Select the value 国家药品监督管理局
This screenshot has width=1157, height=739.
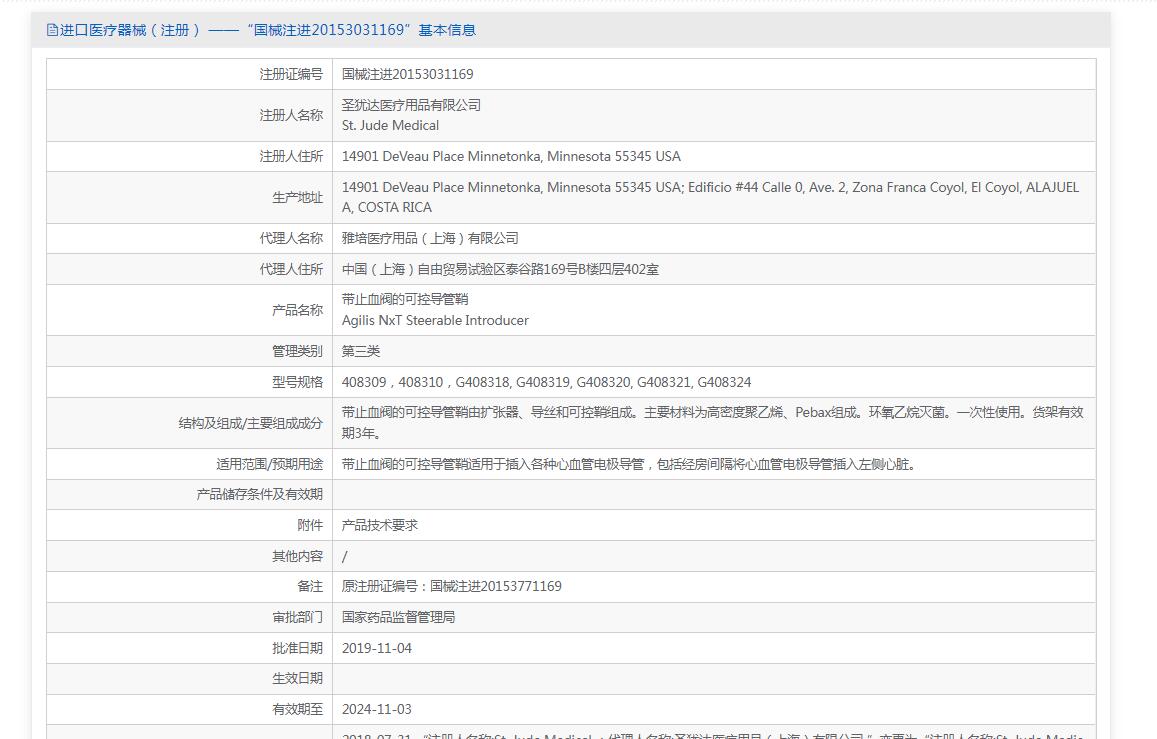click(x=398, y=617)
